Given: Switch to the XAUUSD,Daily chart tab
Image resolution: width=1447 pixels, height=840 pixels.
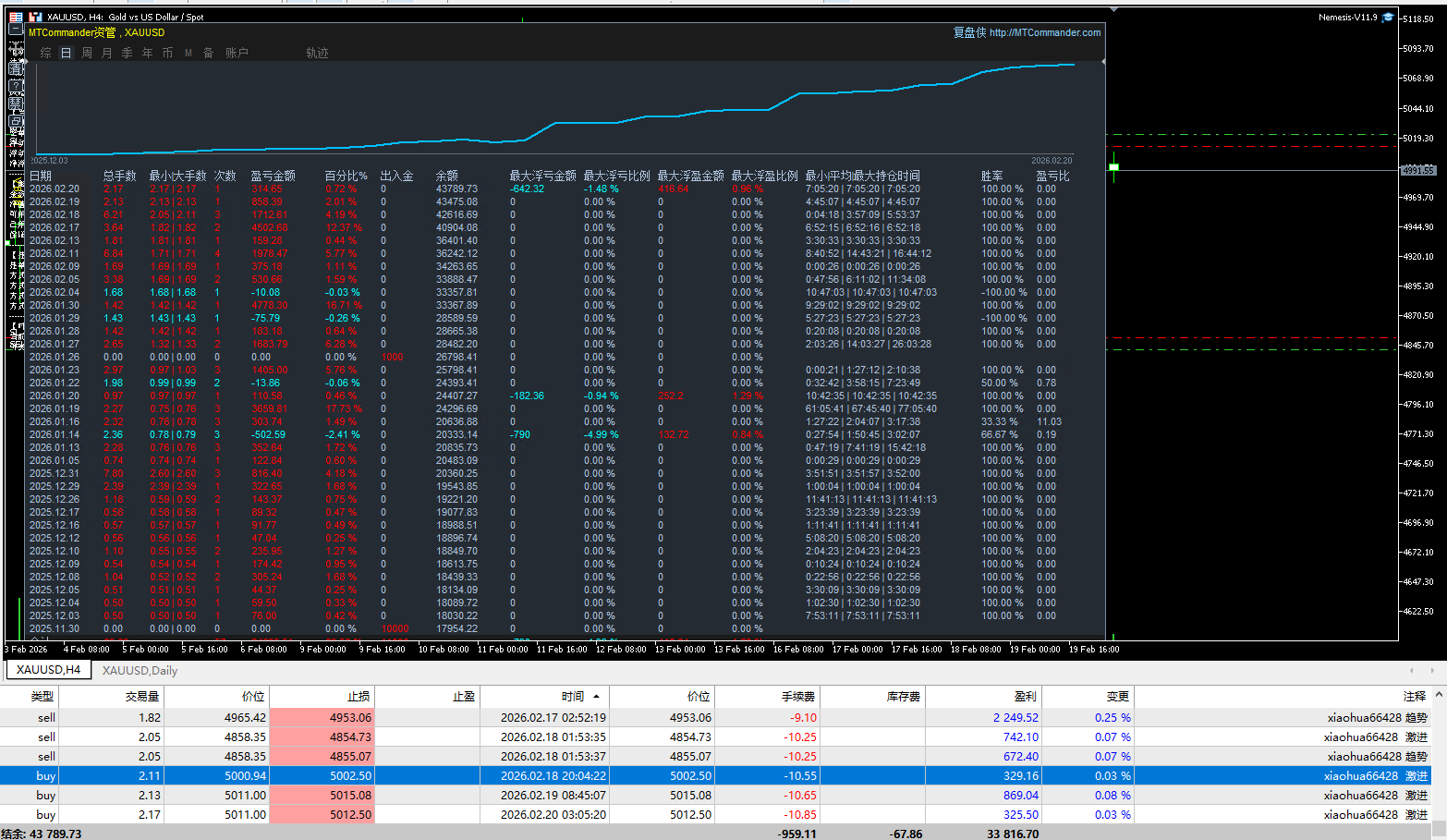Looking at the screenshot, I should tap(140, 671).
